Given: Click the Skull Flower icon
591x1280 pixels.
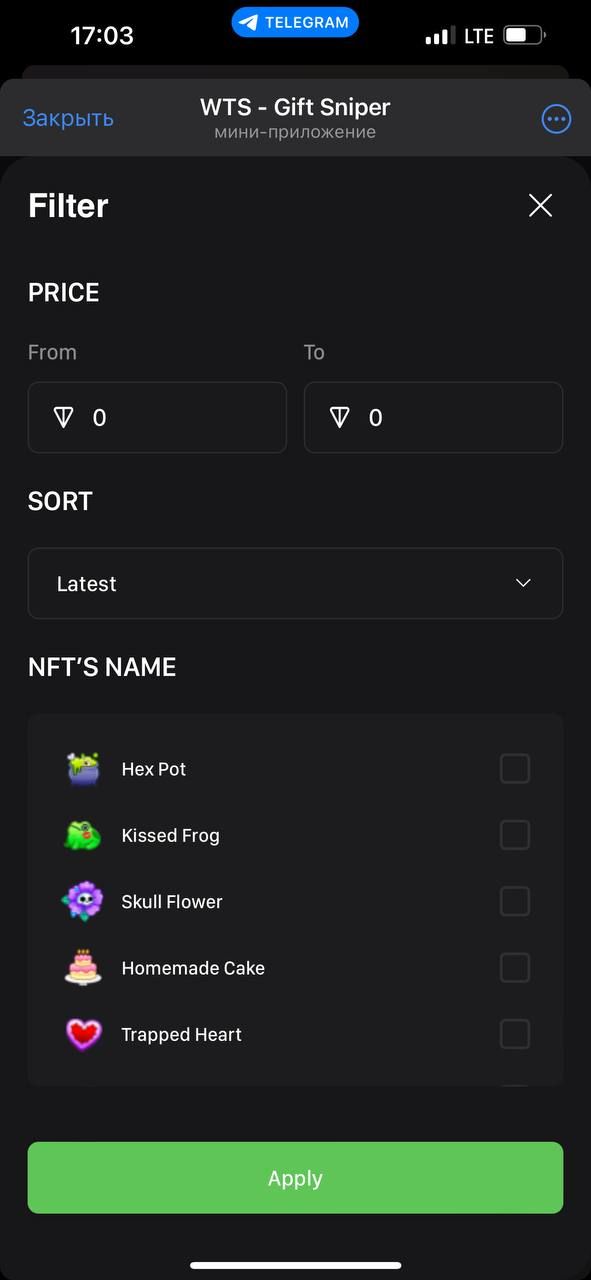Looking at the screenshot, I should click(x=82, y=901).
